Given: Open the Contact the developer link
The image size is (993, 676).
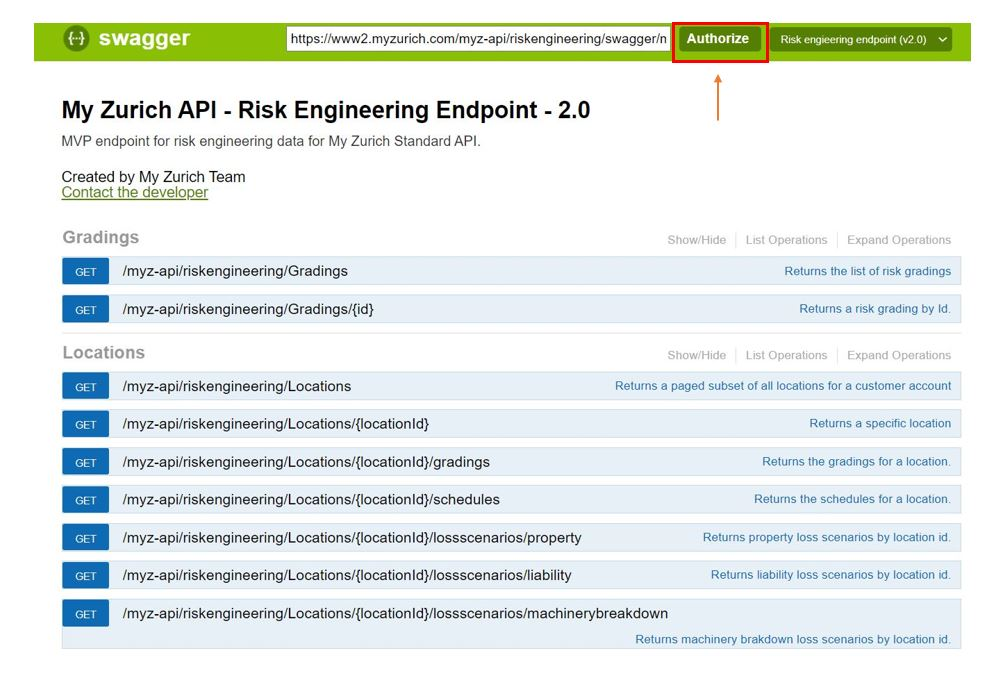Looking at the screenshot, I should (135, 192).
